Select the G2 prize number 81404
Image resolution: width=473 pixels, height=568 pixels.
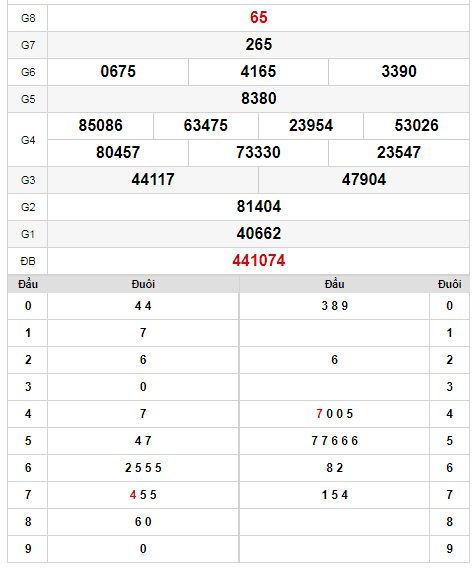click(x=258, y=206)
